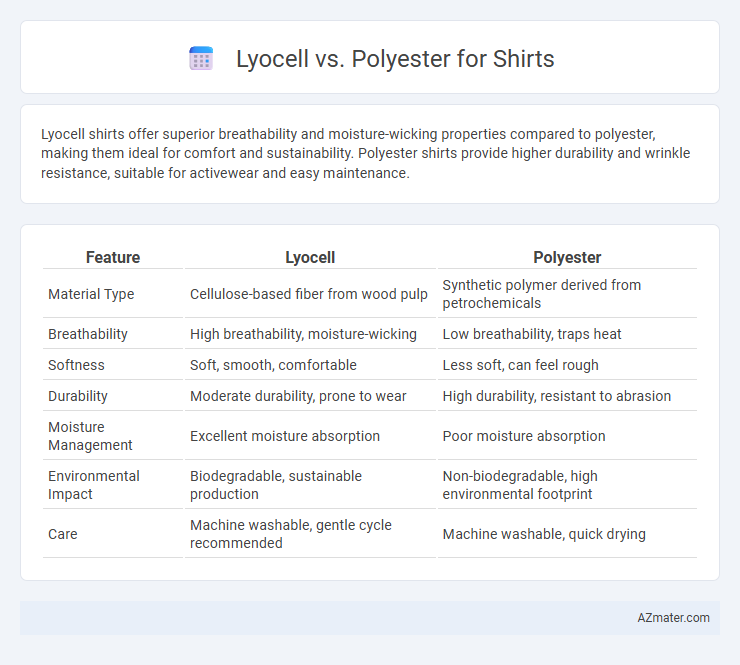Select the 'Feature' column header
740x665 pixels.
click(x=113, y=257)
